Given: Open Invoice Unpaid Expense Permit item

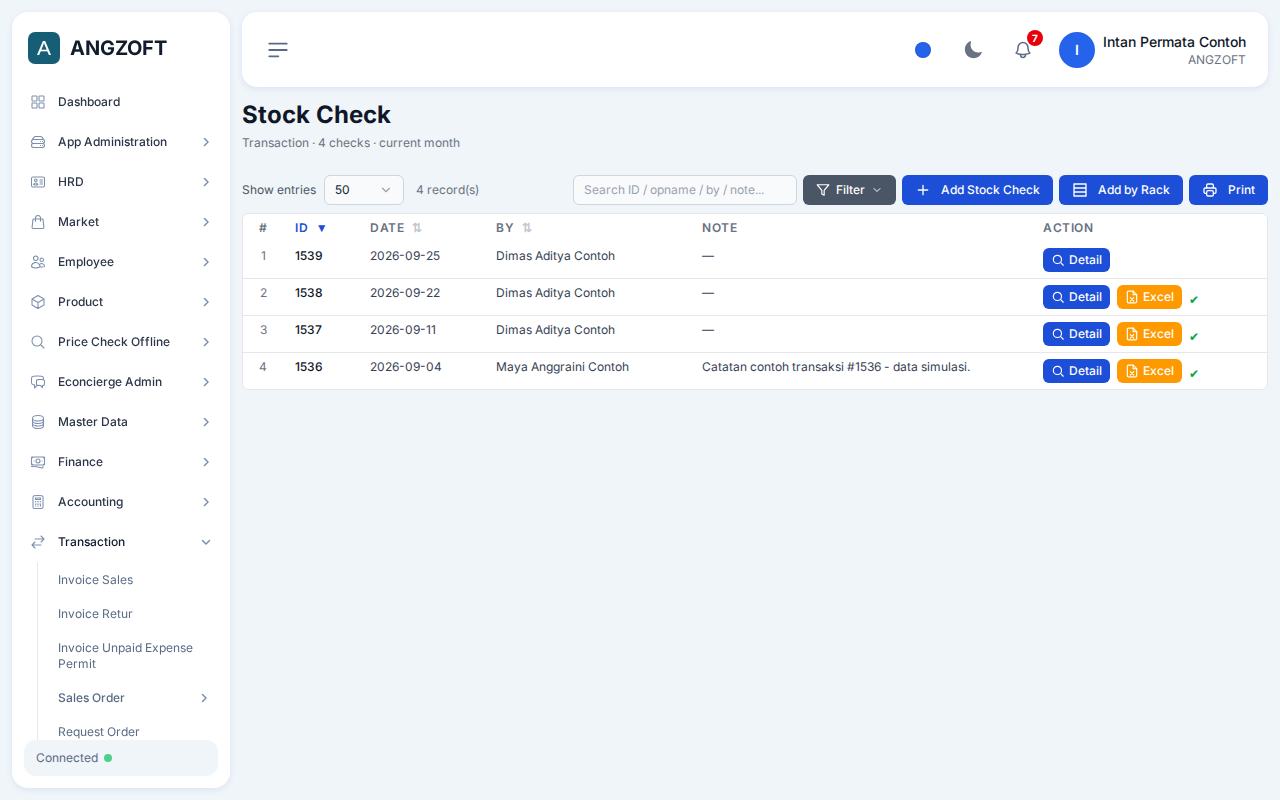Looking at the screenshot, I should pyautogui.click(x=125, y=656).
